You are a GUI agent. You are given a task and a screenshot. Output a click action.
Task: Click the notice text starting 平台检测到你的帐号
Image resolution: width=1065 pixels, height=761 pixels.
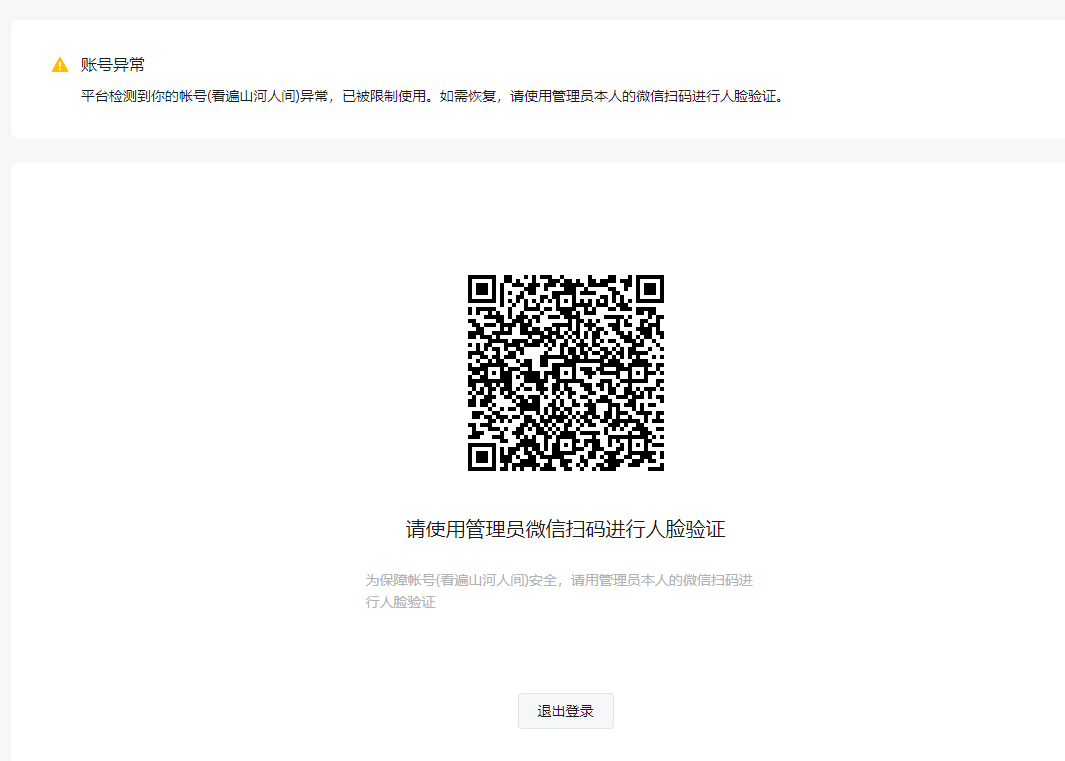pos(433,96)
